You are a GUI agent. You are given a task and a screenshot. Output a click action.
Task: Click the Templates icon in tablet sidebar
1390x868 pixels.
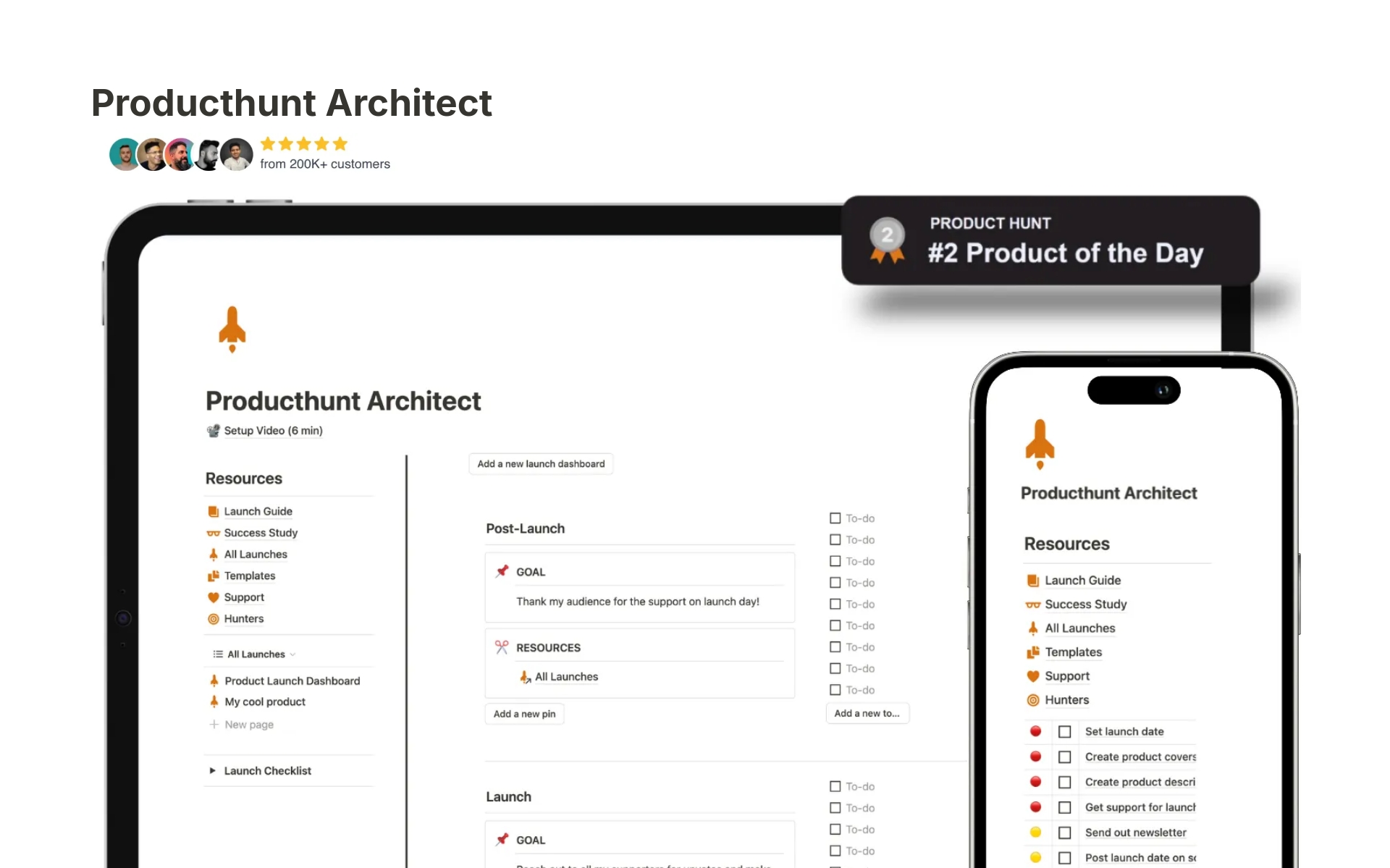[214, 576]
